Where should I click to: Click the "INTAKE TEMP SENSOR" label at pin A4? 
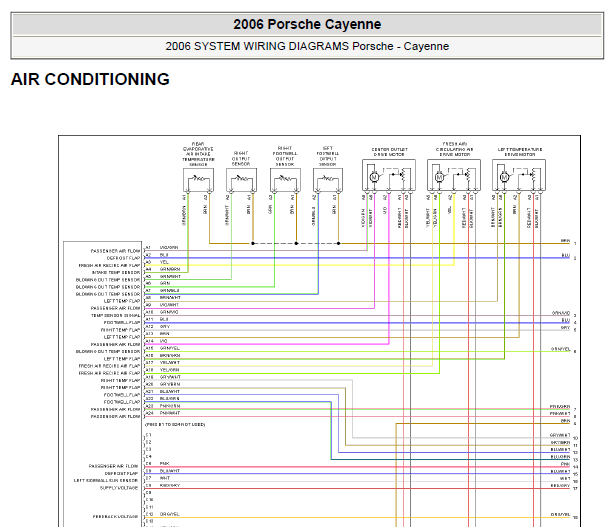pos(116,273)
